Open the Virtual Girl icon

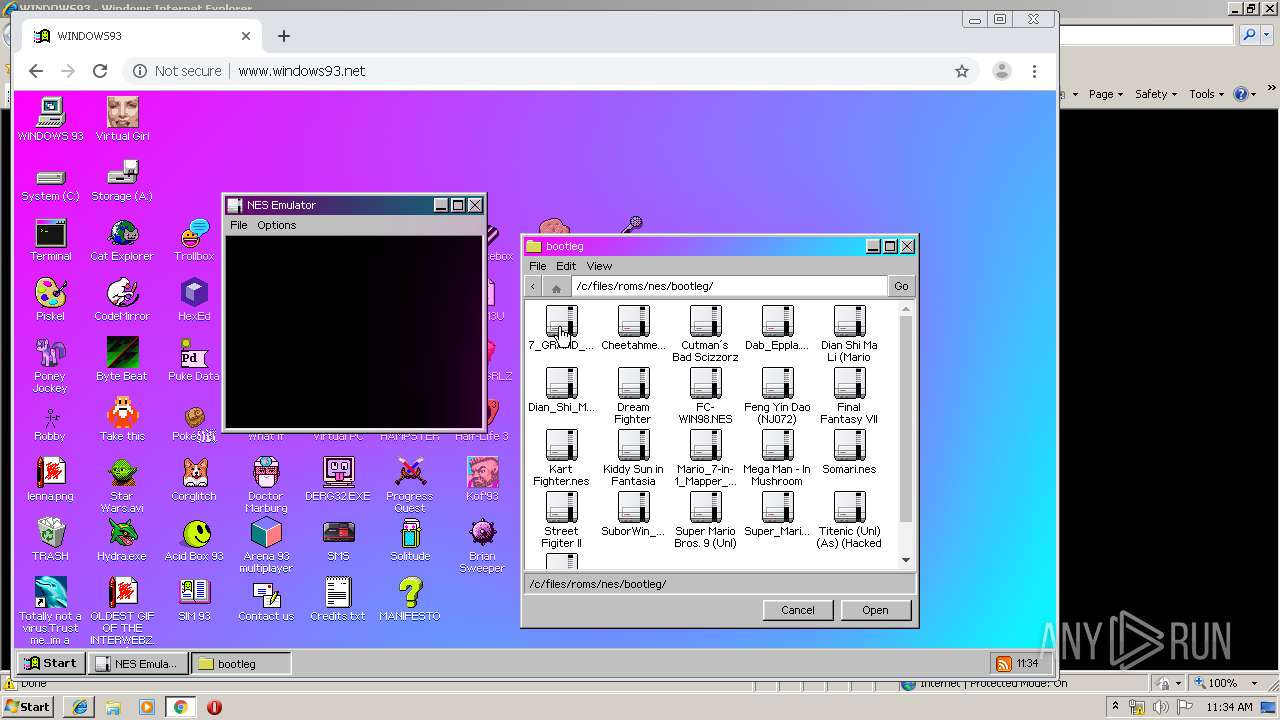pyautogui.click(x=122, y=119)
